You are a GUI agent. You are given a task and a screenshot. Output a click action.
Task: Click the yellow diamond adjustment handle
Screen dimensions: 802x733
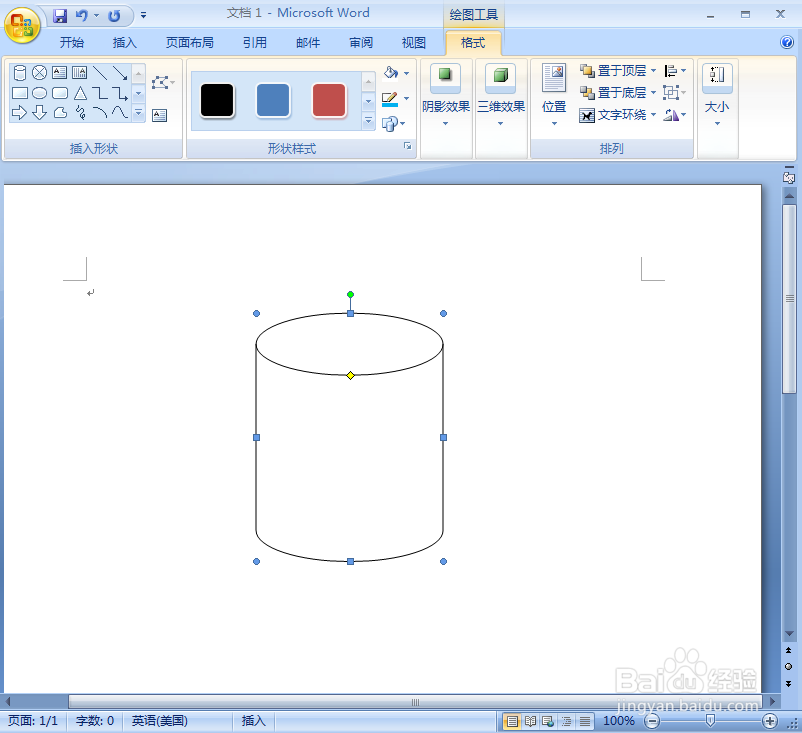pyautogui.click(x=350, y=375)
